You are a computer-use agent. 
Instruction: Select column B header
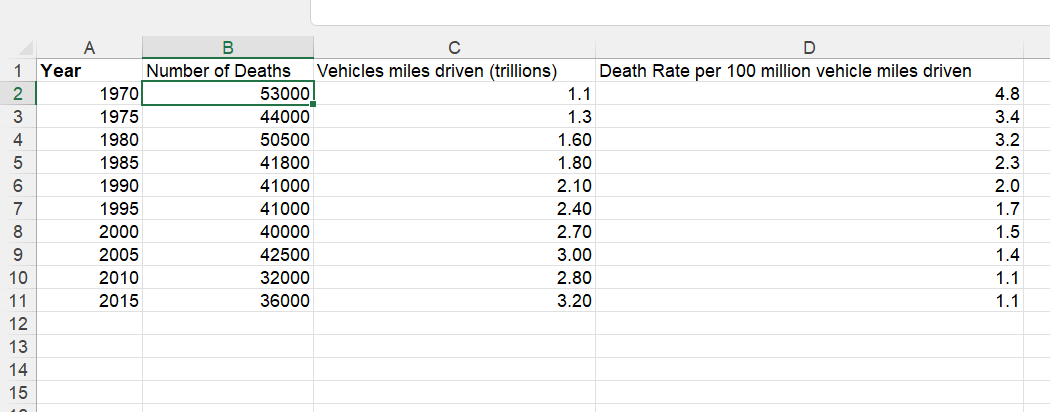pyautogui.click(x=228, y=48)
